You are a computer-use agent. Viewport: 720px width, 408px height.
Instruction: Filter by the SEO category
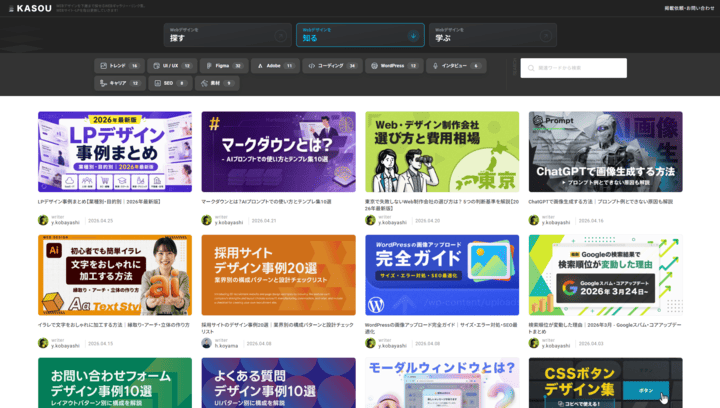click(170, 83)
